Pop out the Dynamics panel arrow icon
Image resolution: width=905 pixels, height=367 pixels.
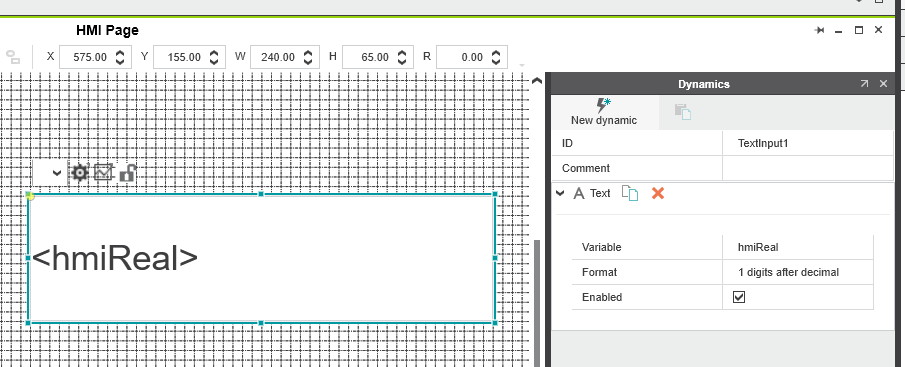pyautogui.click(x=864, y=84)
